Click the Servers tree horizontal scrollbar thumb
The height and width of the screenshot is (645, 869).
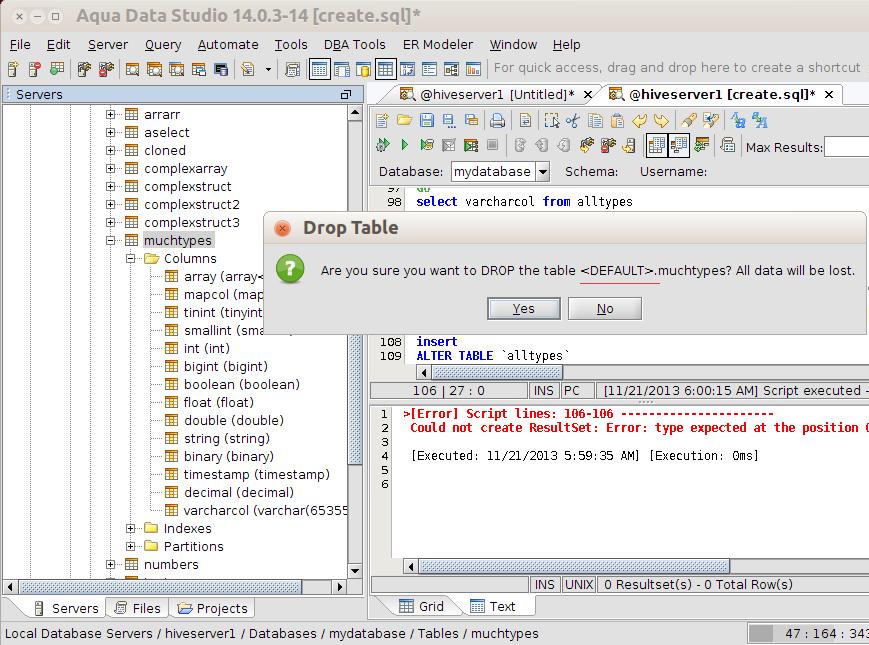160,586
